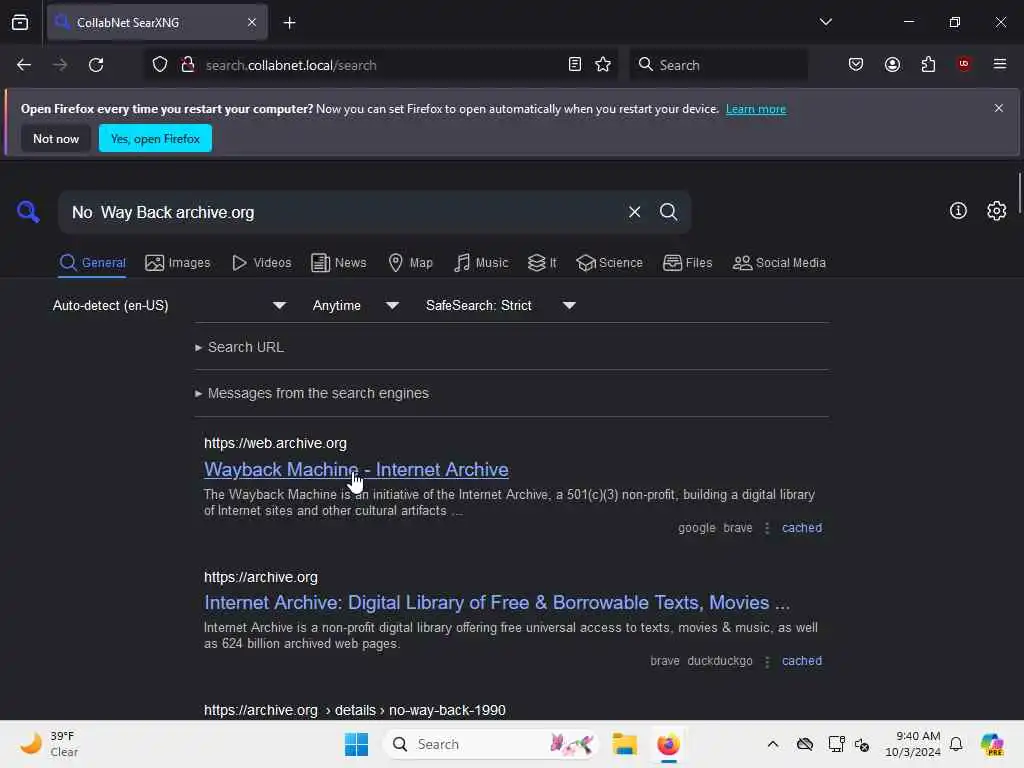Click the site security padlock icon
This screenshot has width=1024, height=768.
188,65
